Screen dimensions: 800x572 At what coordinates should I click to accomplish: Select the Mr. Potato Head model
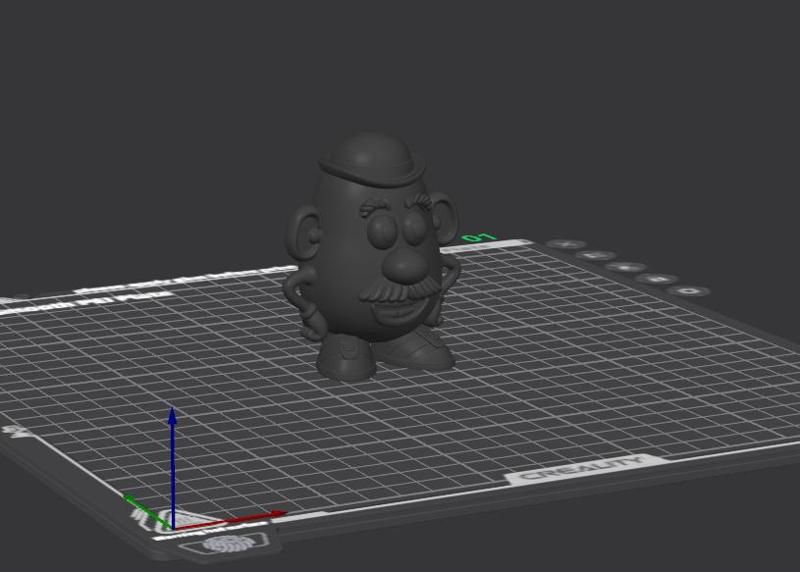[371, 258]
